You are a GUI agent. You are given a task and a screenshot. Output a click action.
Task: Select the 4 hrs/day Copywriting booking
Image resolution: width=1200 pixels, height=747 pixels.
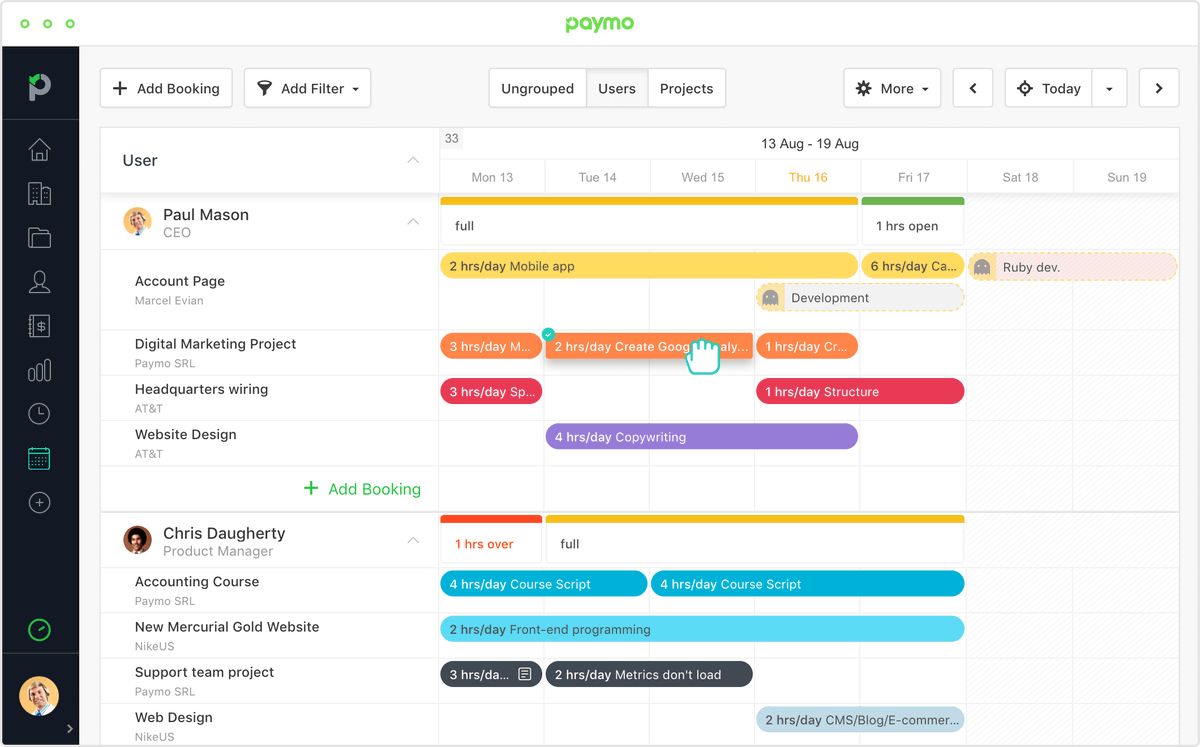[702, 437]
